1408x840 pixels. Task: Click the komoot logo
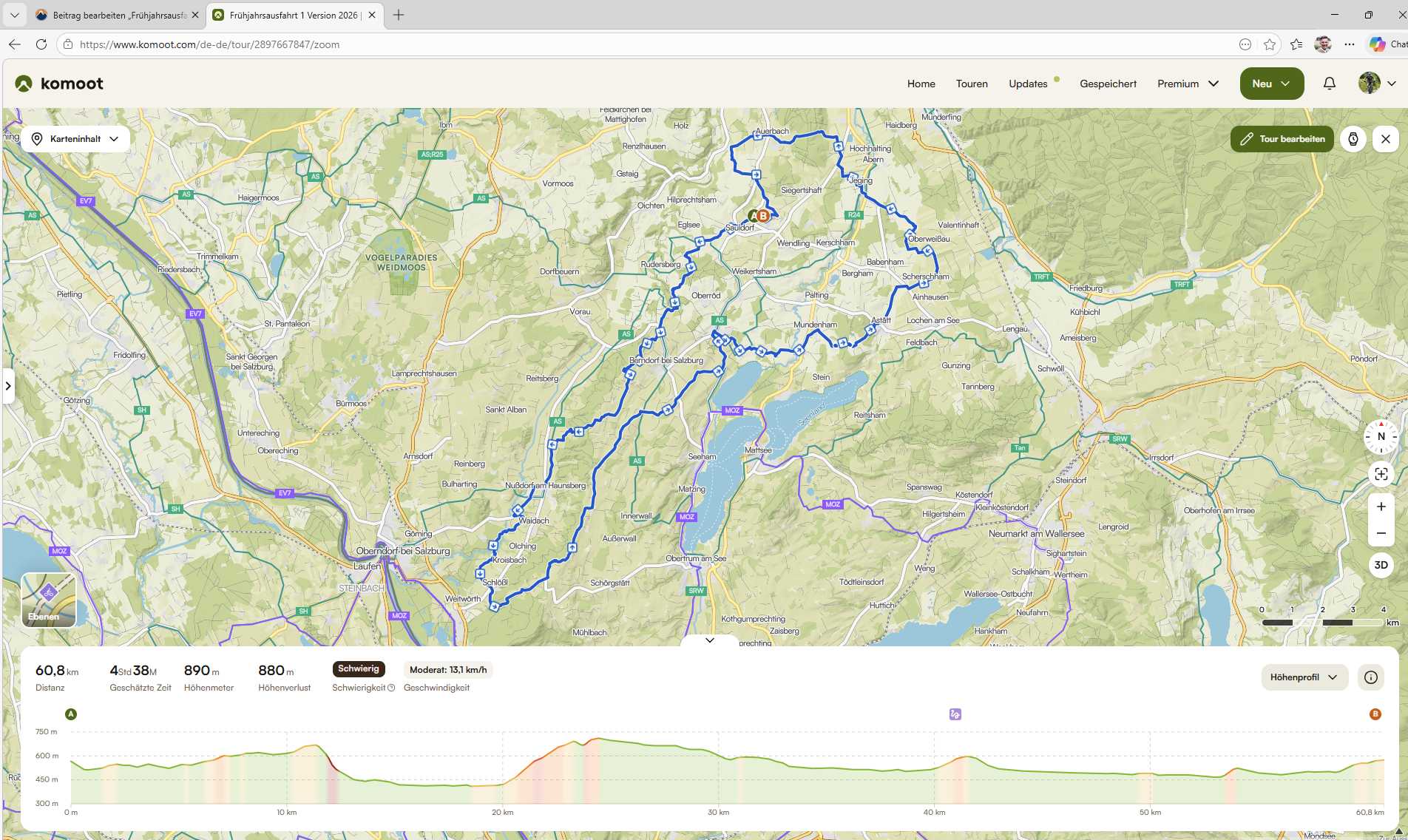(59, 84)
